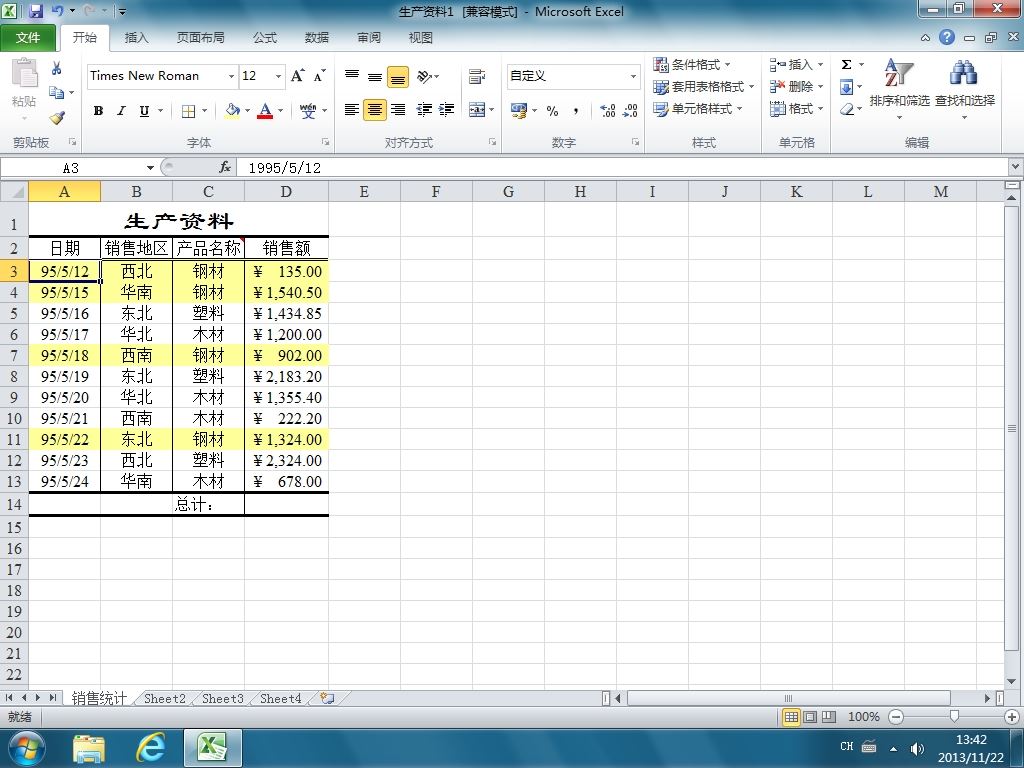Switch to the 页面布局 ribbon tab
This screenshot has height=768, width=1024.
pyautogui.click(x=200, y=37)
